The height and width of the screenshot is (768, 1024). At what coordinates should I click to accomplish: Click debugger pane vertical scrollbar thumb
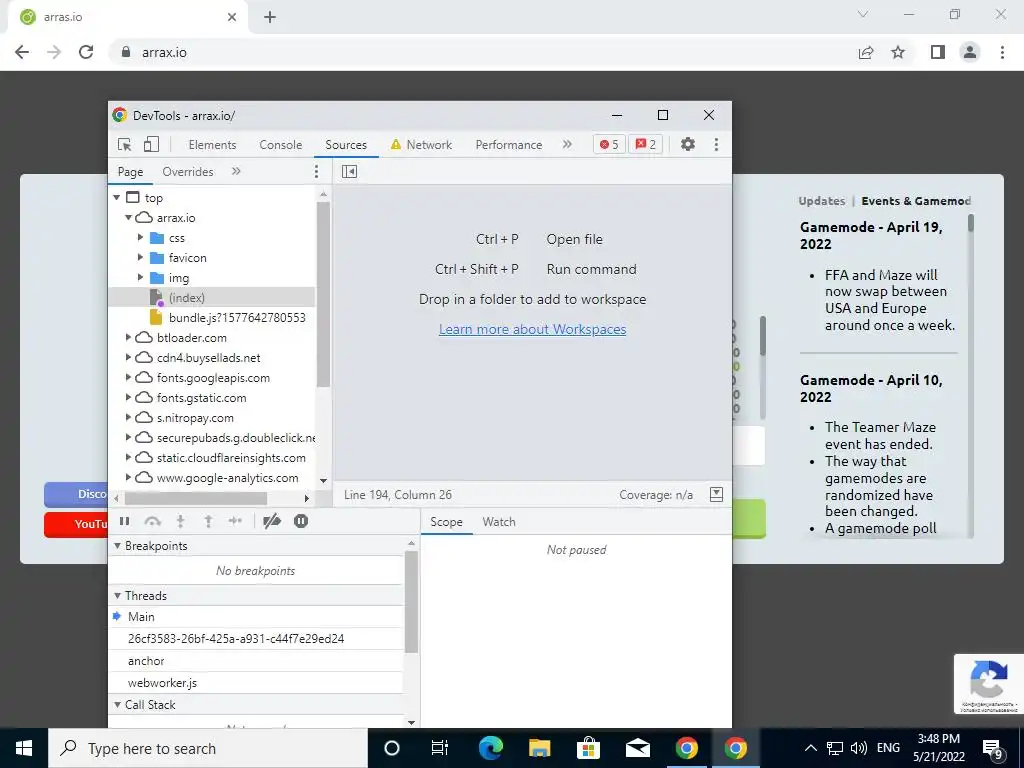click(x=411, y=601)
